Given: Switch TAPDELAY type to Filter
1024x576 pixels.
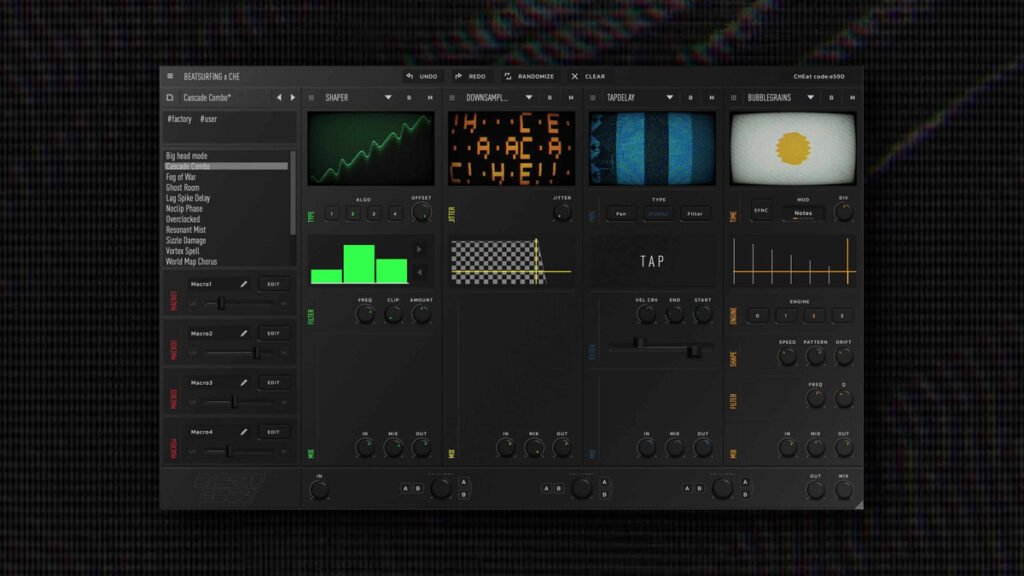Looking at the screenshot, I should (695, 213).
